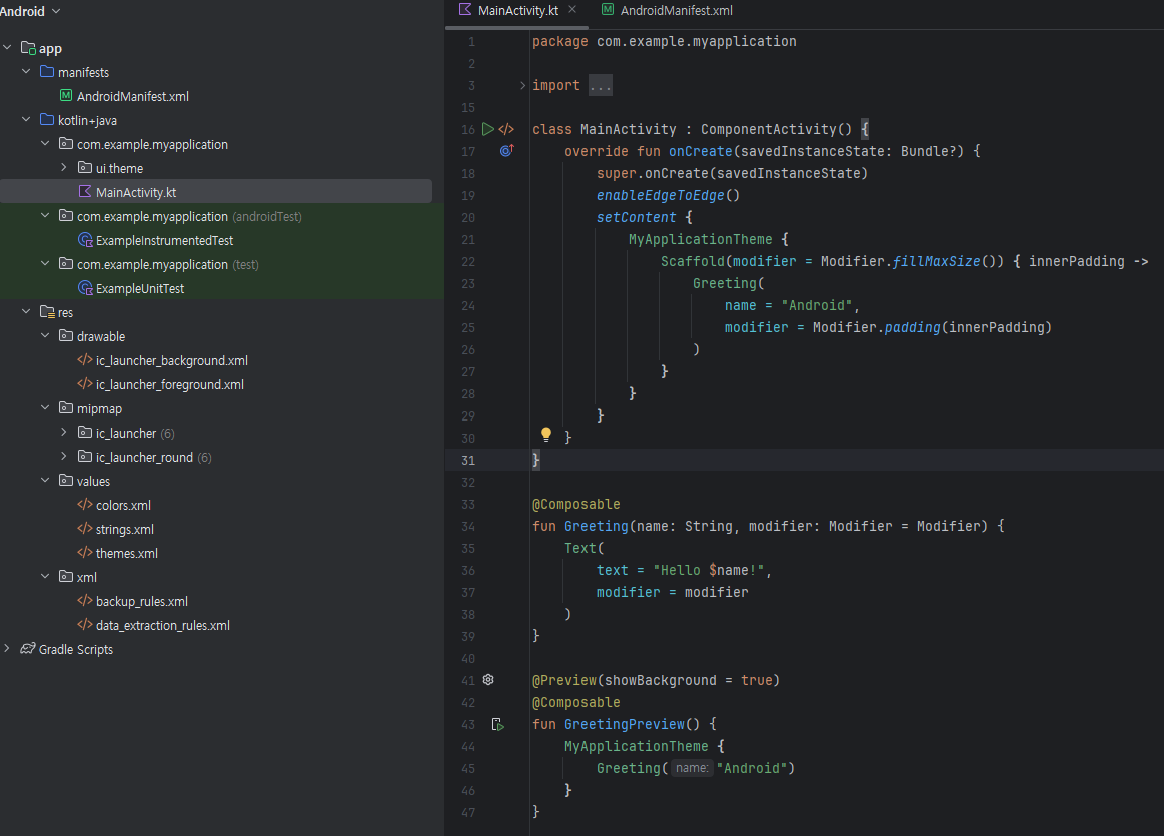Expand the ic_launcher_round mipmap group
The height and width of the screenshot is (836, 1164).
(x=64, y=457)
